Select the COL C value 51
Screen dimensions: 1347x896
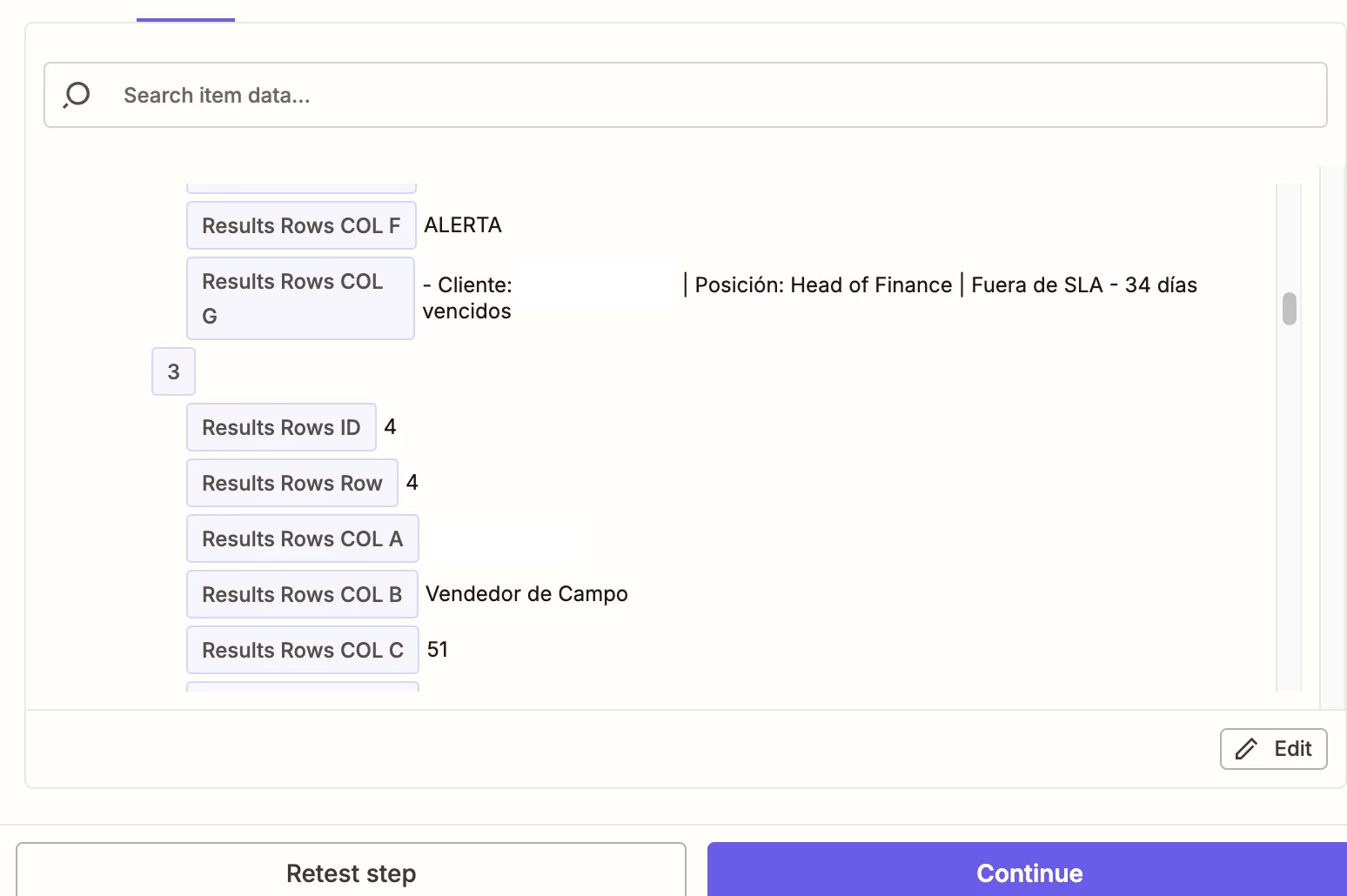(438, 649)
